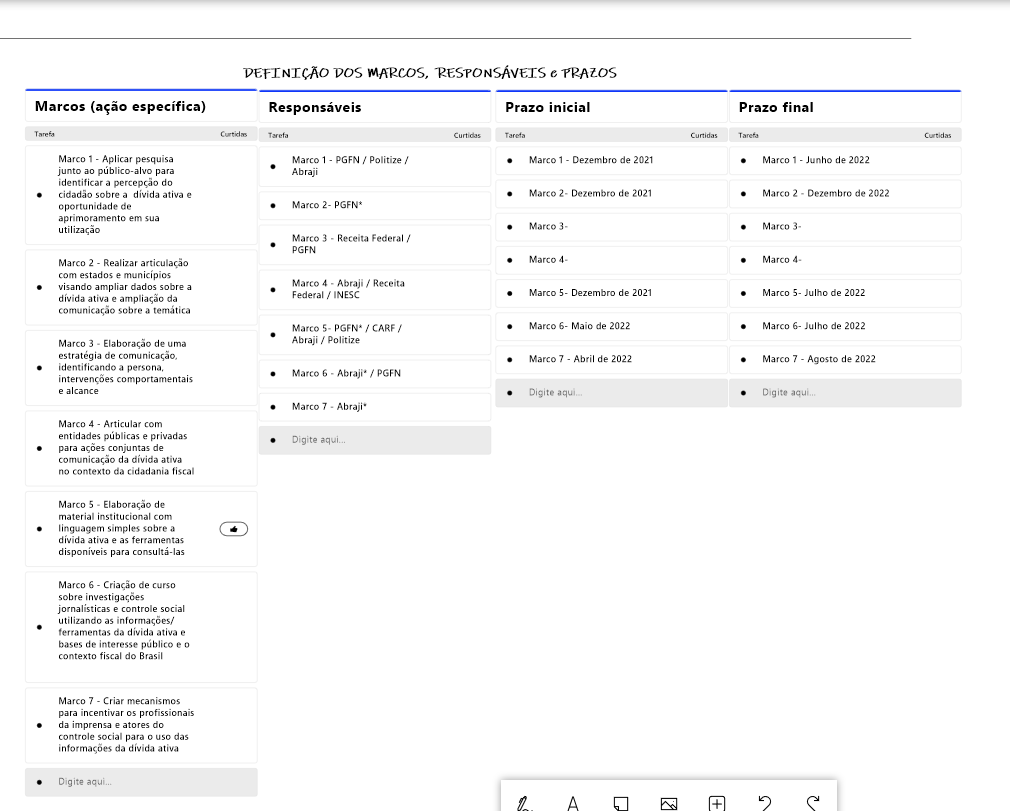Select the 'Marcos (ação específica)' column header

(x=120, y=107)
